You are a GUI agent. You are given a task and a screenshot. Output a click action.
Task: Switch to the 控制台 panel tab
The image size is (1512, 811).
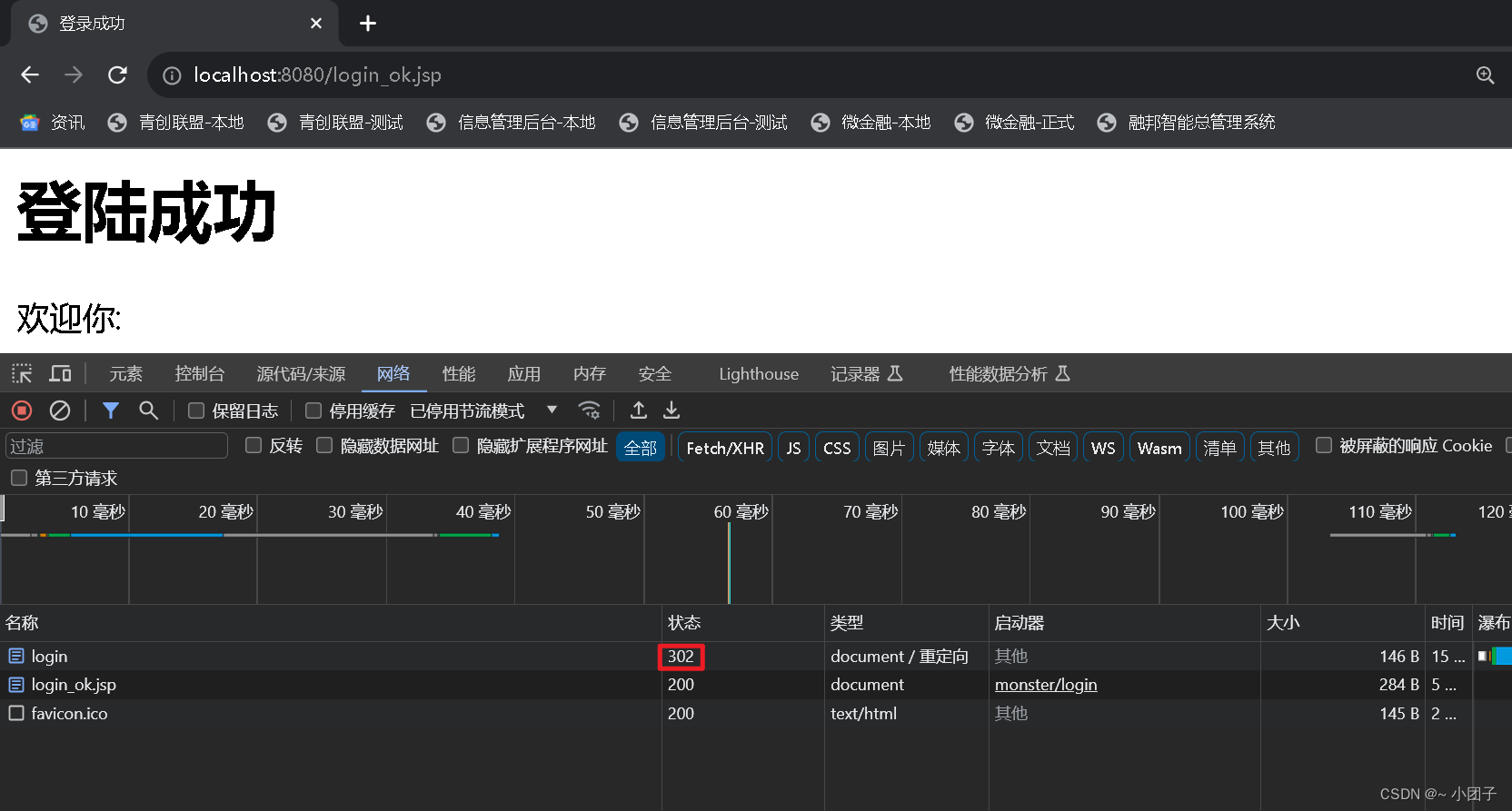point(200,373)
